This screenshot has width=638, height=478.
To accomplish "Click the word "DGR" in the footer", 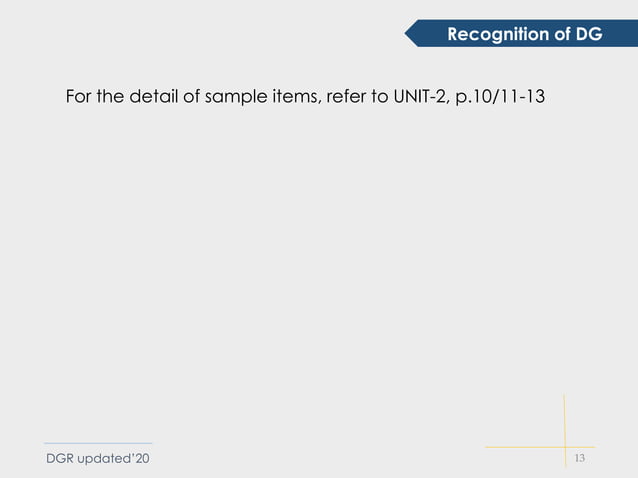I will (60, 458).
